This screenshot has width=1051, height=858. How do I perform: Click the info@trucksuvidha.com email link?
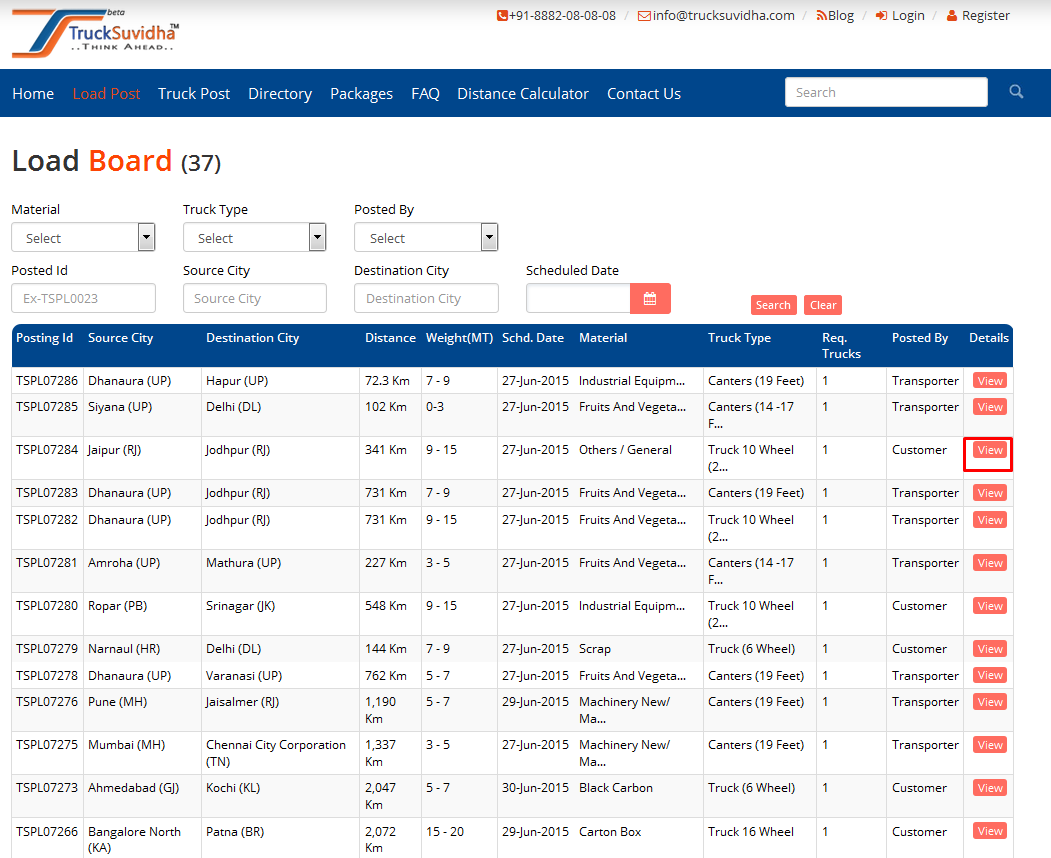[716, 15]
